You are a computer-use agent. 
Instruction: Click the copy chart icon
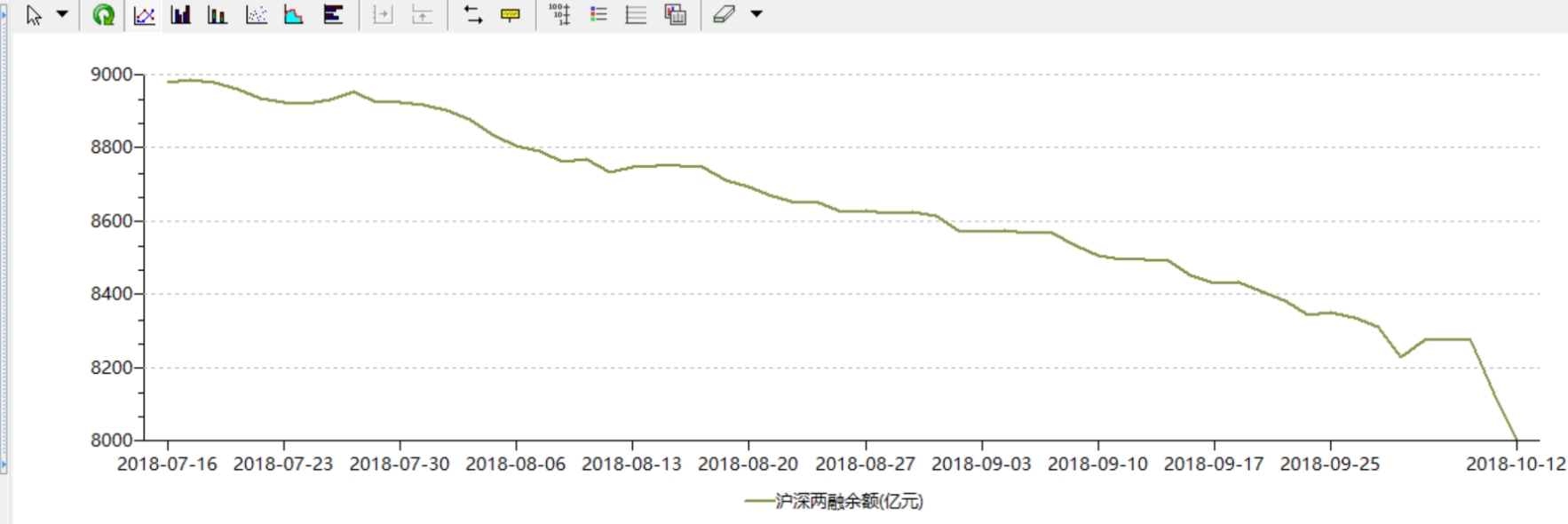coord(676,15)
